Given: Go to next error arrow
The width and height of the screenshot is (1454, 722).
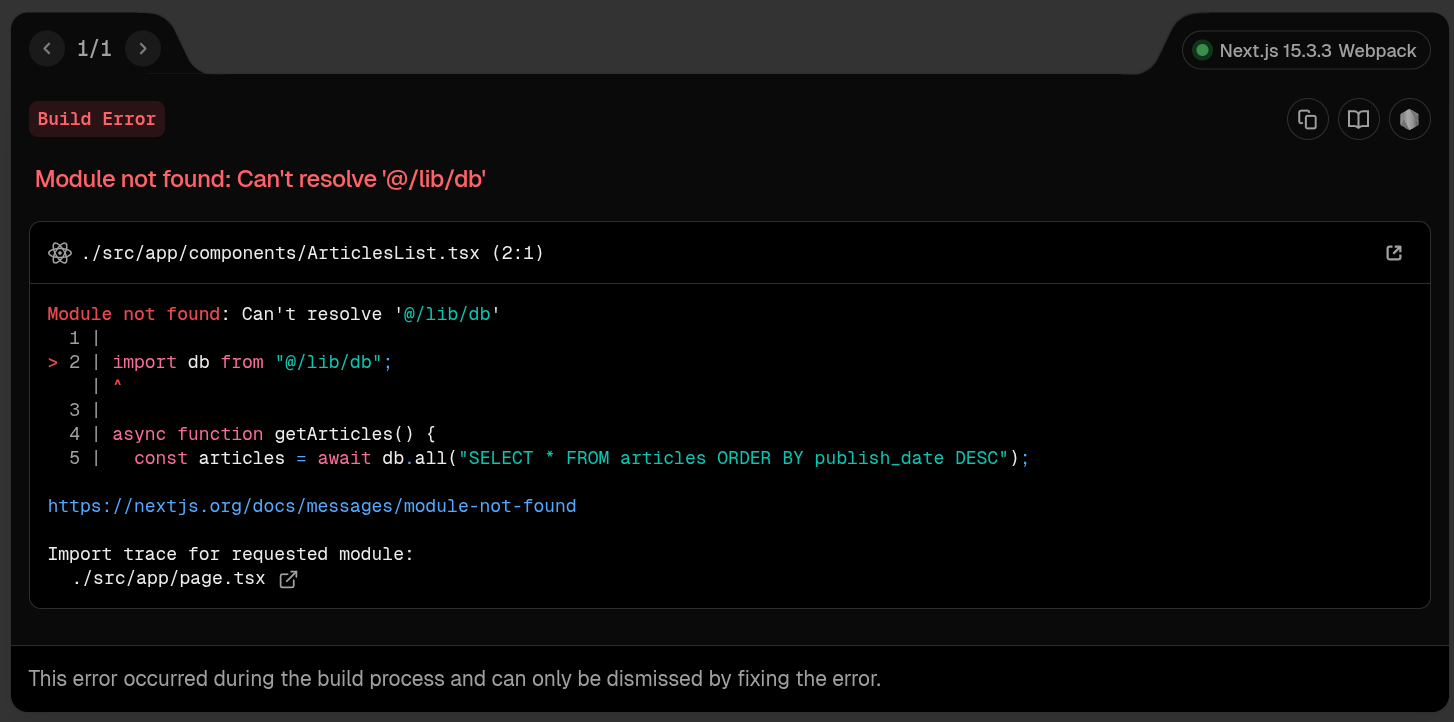Looking at the screenshot, I should pyautogui.click(x=143, y=48).
